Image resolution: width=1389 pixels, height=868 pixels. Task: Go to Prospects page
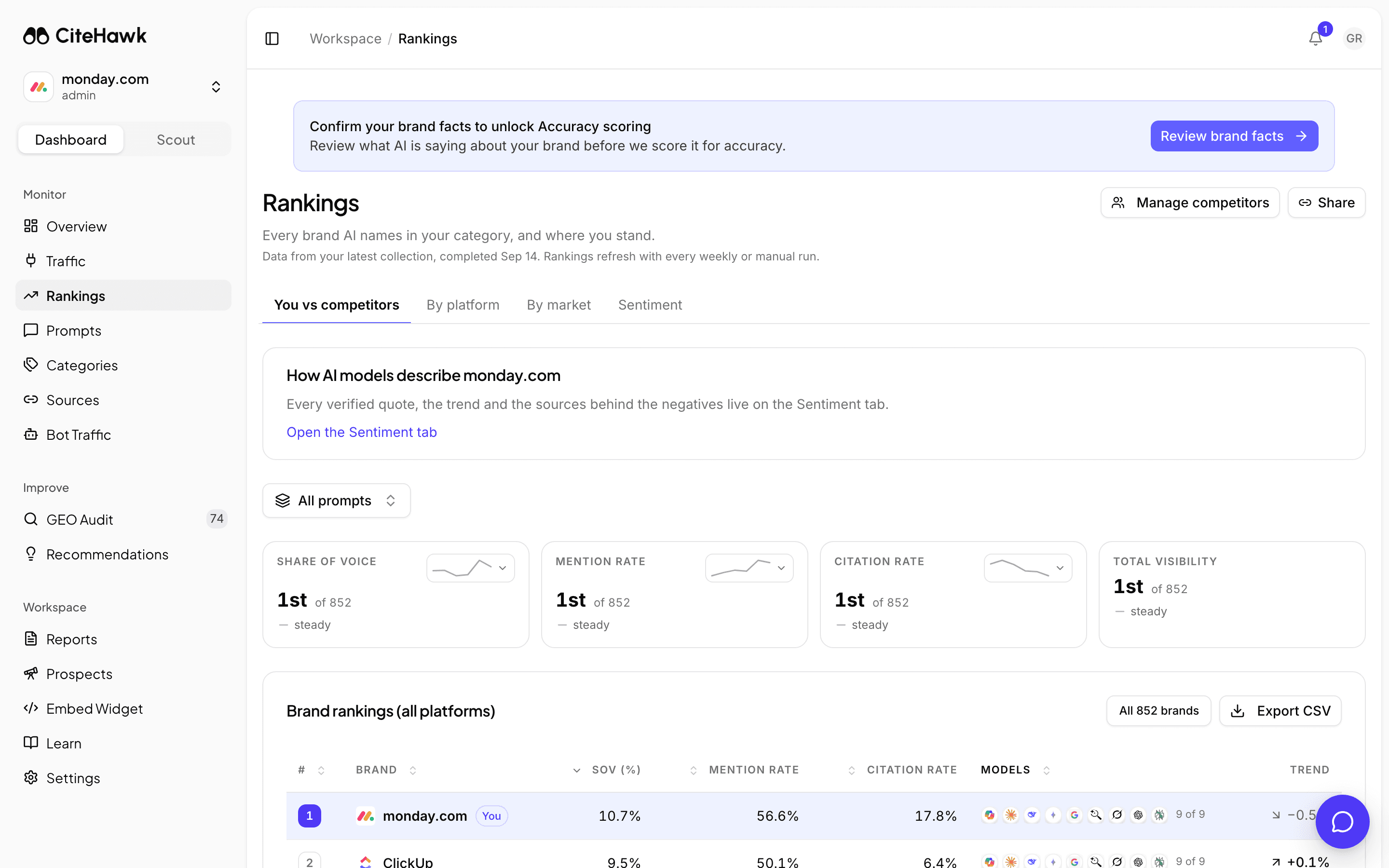123,674
